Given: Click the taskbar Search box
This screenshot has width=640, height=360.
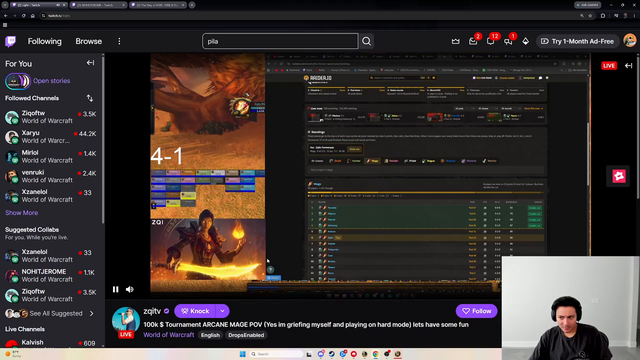Looking at the screenshot, I should [x=276, y=354].
